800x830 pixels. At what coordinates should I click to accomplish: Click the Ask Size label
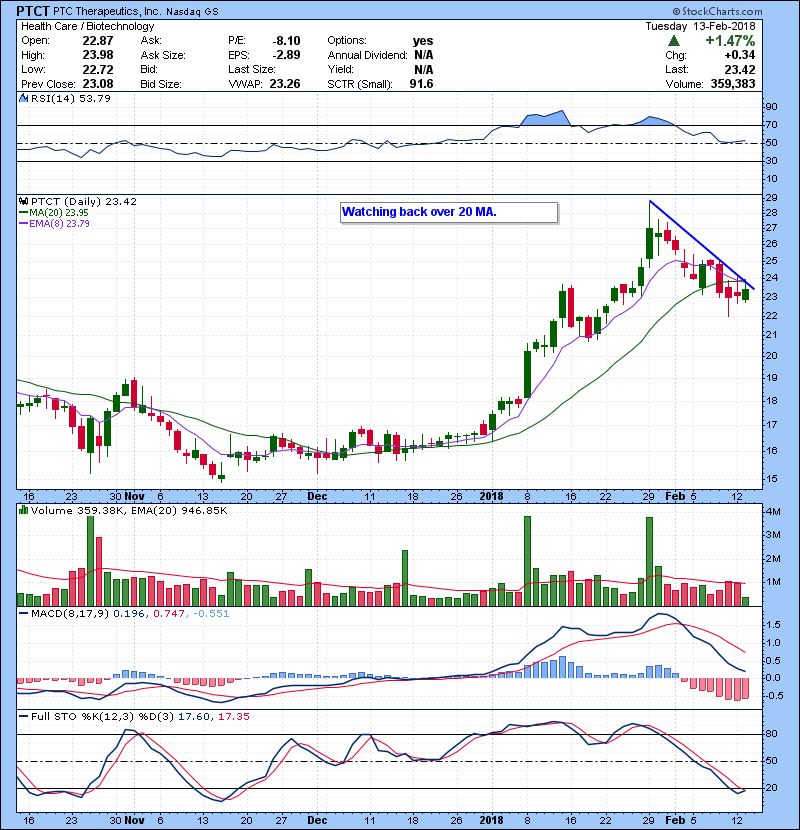tap(163, 55)
